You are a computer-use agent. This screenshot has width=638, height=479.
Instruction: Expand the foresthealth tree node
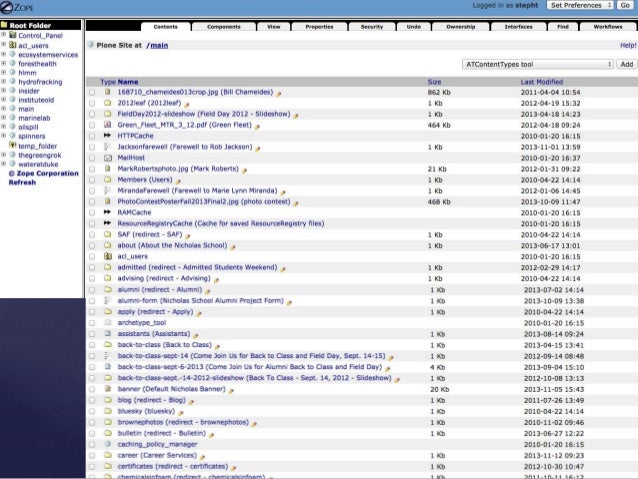3,63
